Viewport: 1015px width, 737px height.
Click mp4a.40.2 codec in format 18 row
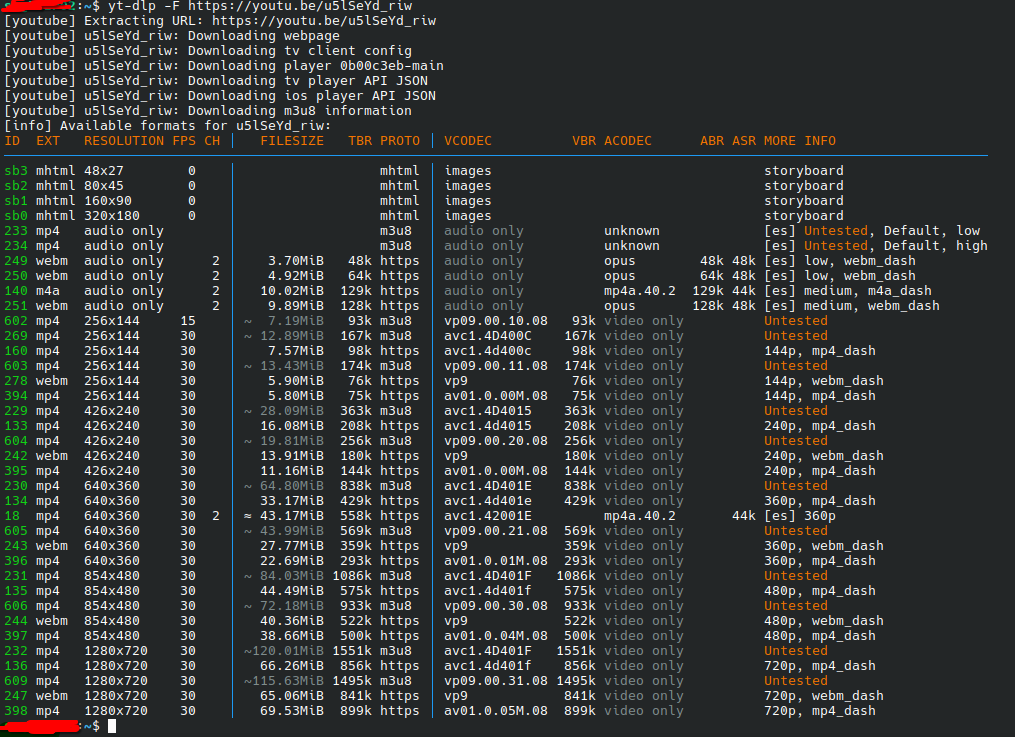[x=640, y=516]
